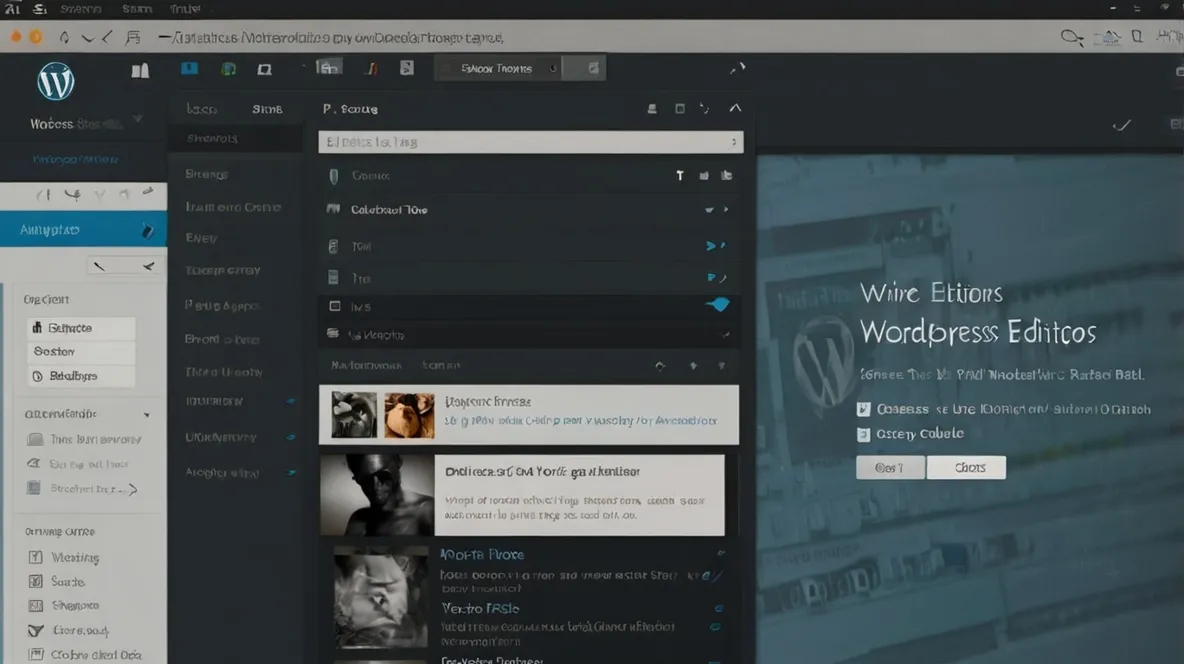This screenshot has width=1184, height=664.
Task: Open the Snook Tnonts dropdown in the toolbar
Action: pyautogui.click(x=498, y=68)
